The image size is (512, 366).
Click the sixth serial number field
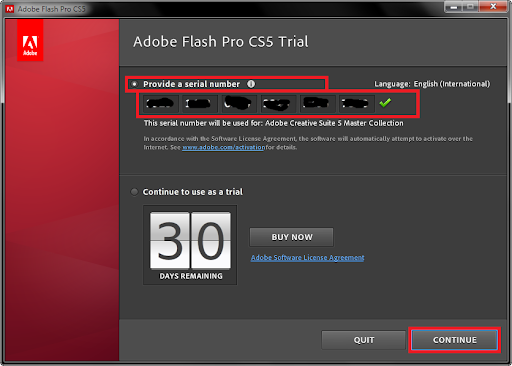(356, 104)
